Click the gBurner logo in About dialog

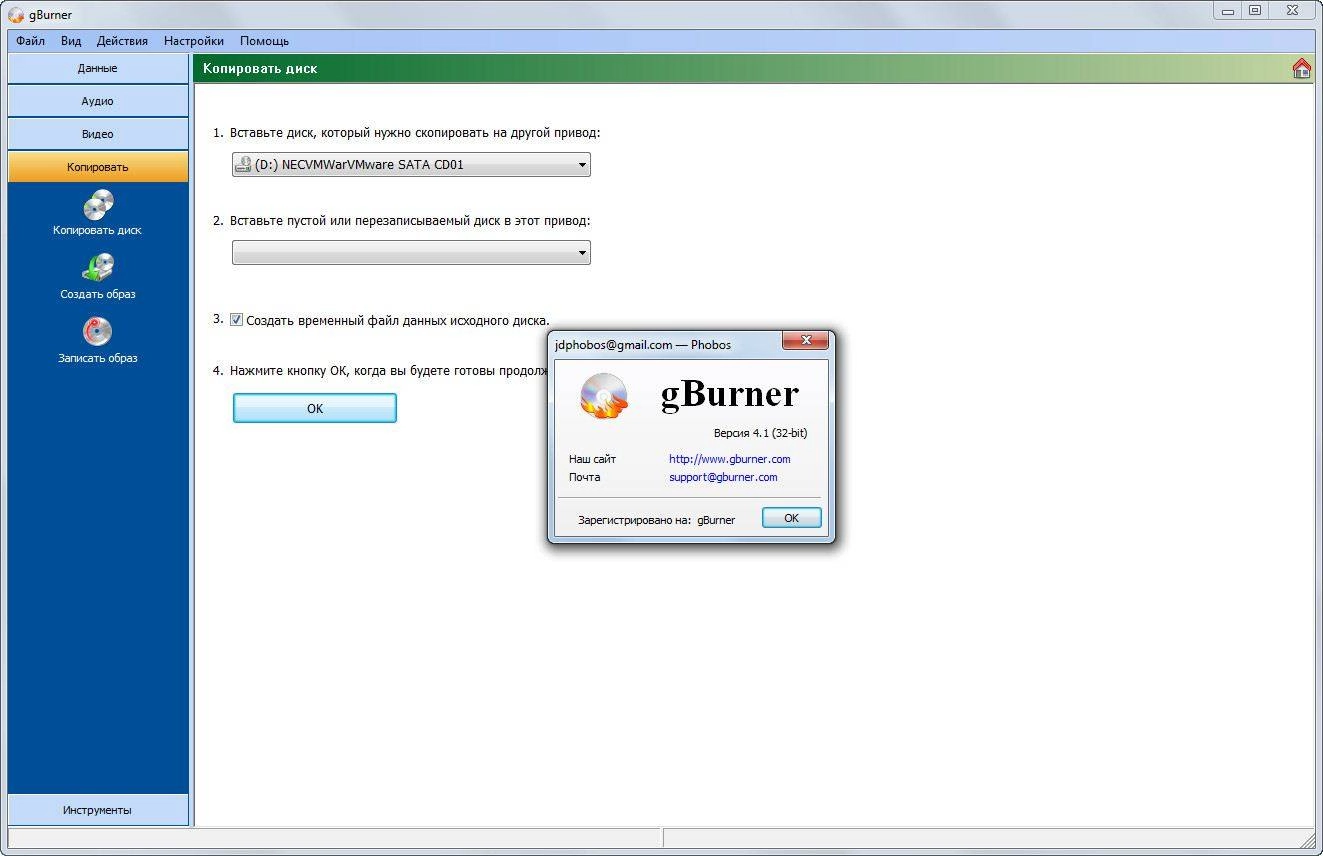[x=604, y=394]
